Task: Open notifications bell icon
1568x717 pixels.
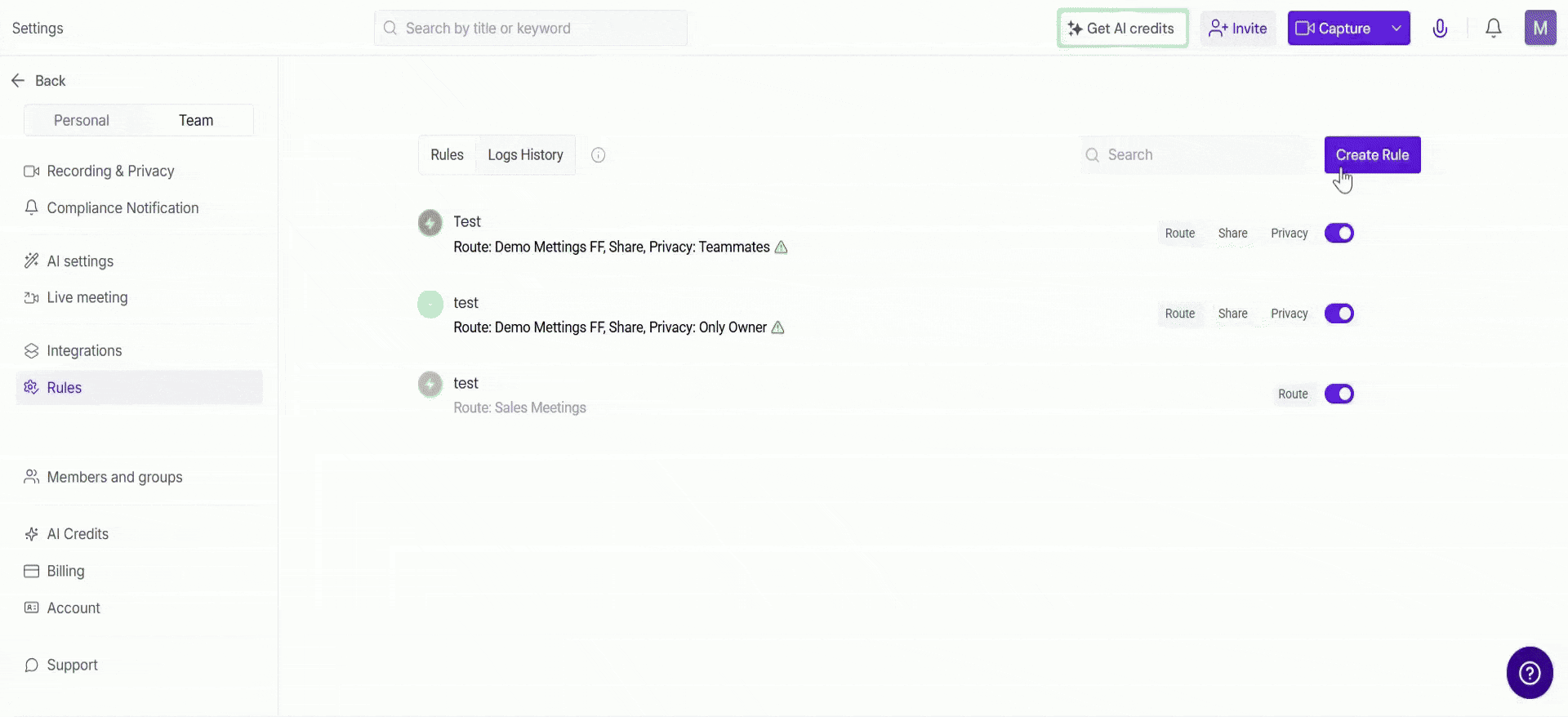Action: pyautogui.click(x=1494, y=29)
